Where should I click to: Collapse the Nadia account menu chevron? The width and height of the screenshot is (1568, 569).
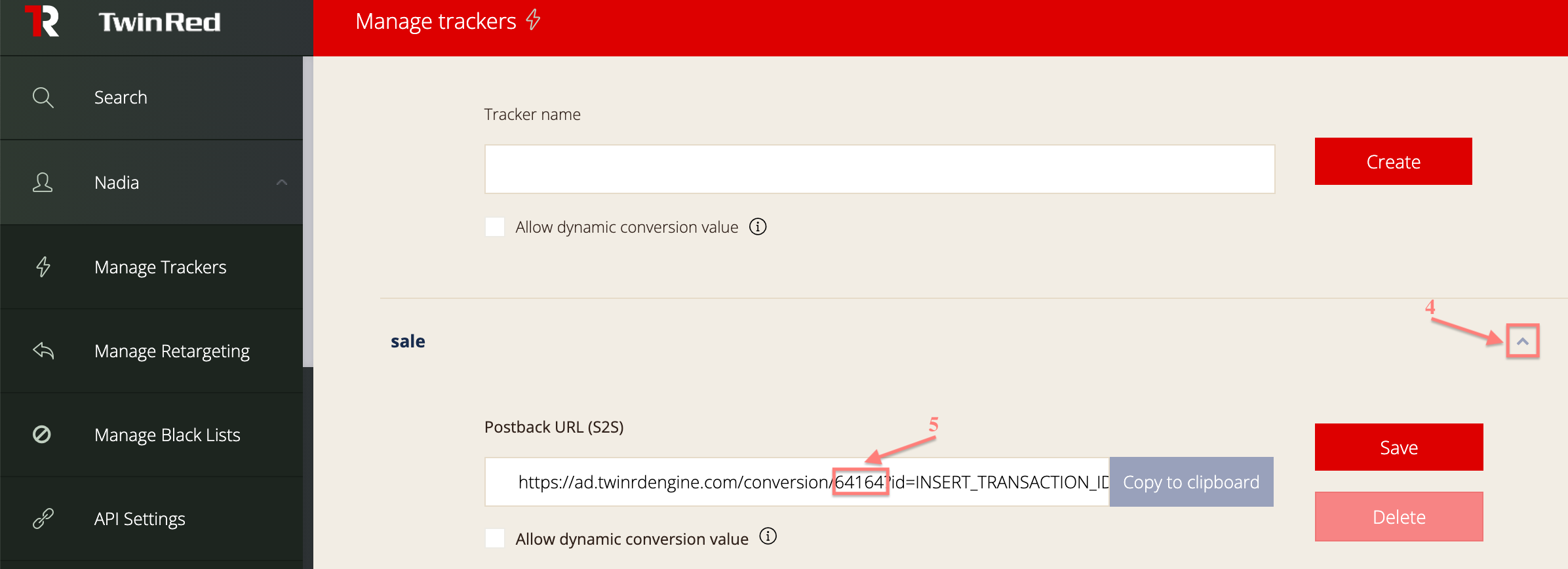[x=282, y=182]
